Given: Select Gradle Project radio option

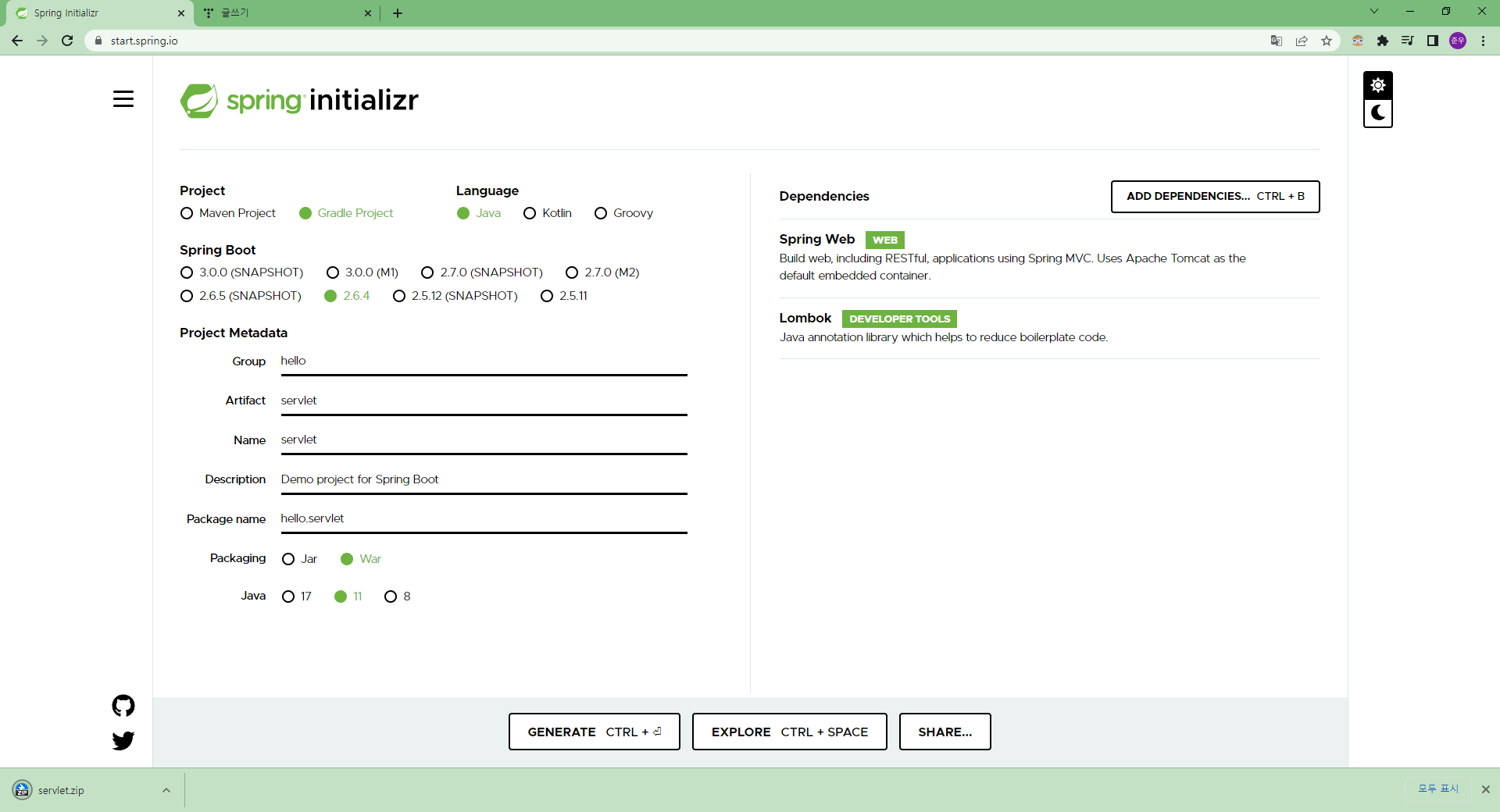Looking at the screenshot, I should pos(346,213).
